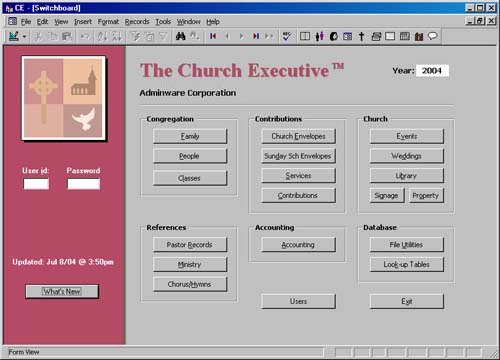
Task: Click the Weddings button
Action: 407,156
